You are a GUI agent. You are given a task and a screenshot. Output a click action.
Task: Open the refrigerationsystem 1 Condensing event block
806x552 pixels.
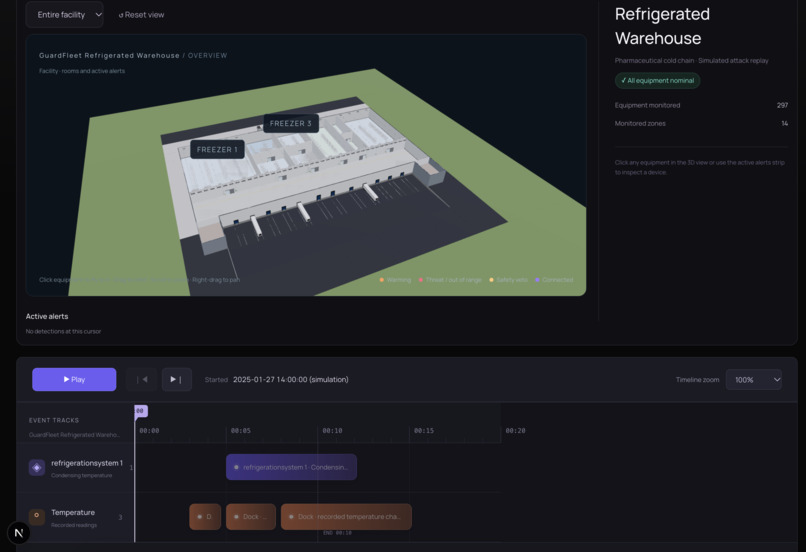[291, 467]
